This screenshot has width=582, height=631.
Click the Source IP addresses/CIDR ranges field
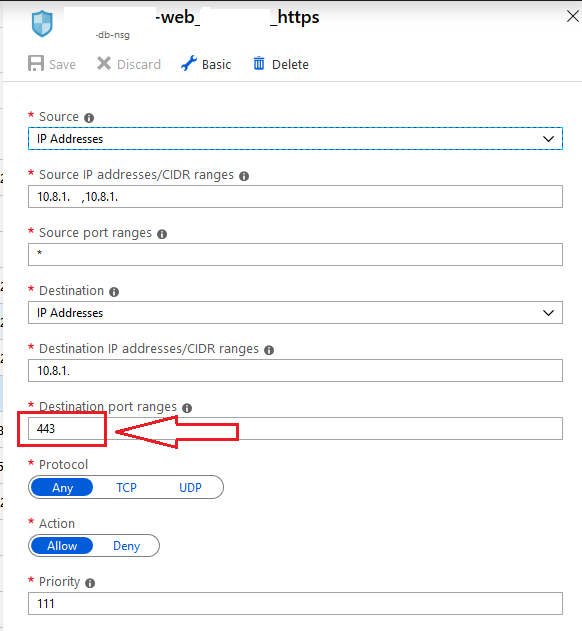(295, 197)
